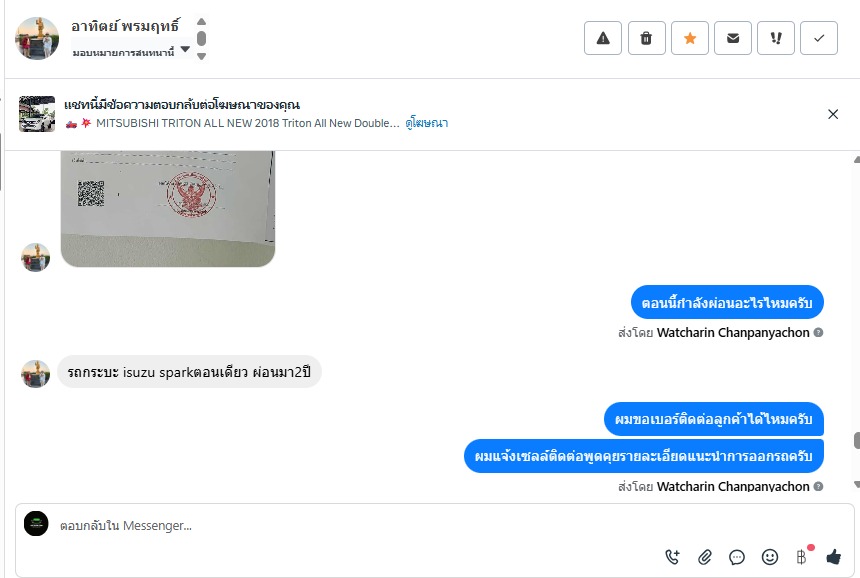Open the emoji picker smiley icon
Viewport: 860px width, 578px height.
pos(770,557)
